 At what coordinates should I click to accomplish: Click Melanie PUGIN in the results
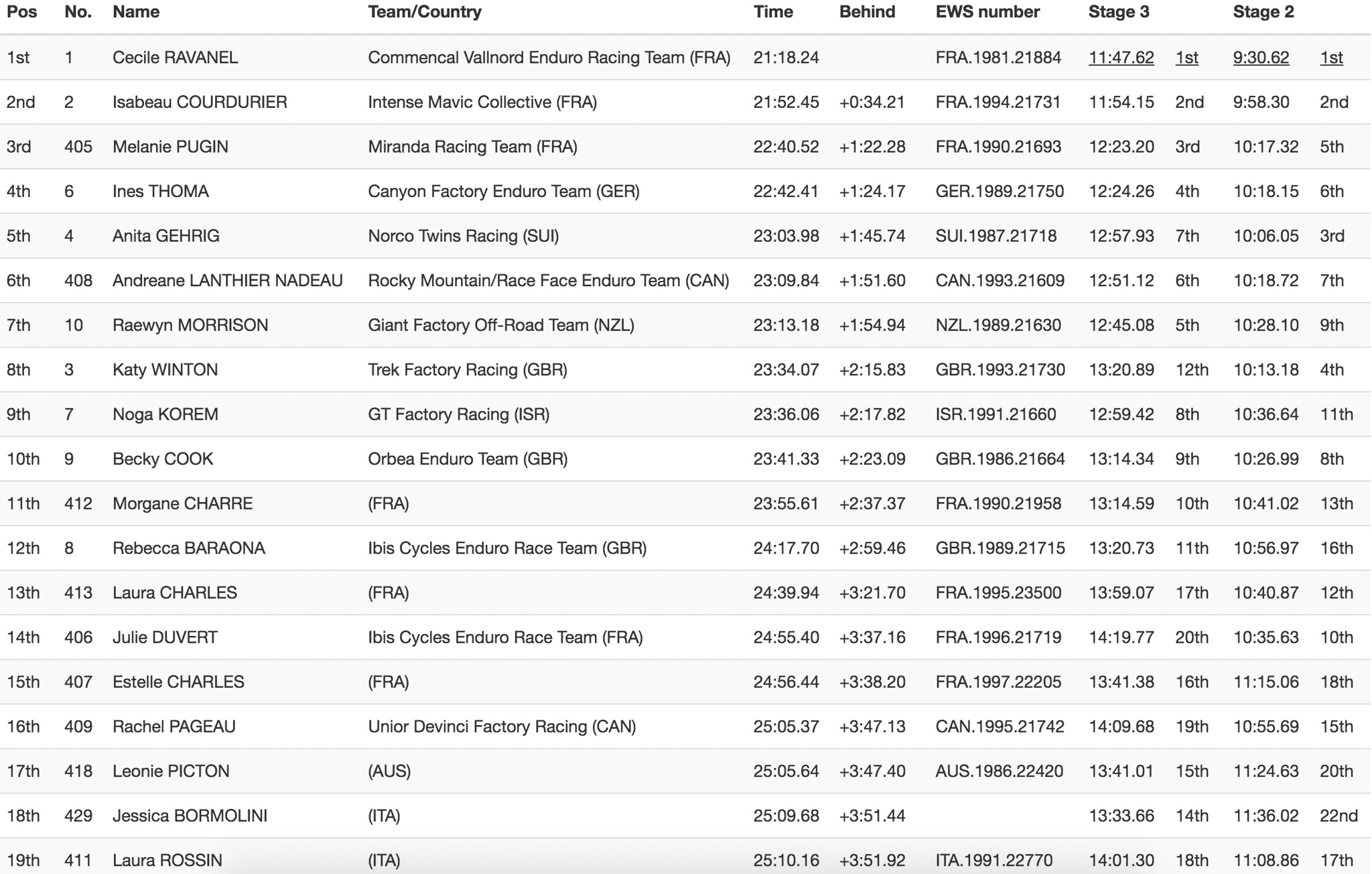(x=170, y=147)
